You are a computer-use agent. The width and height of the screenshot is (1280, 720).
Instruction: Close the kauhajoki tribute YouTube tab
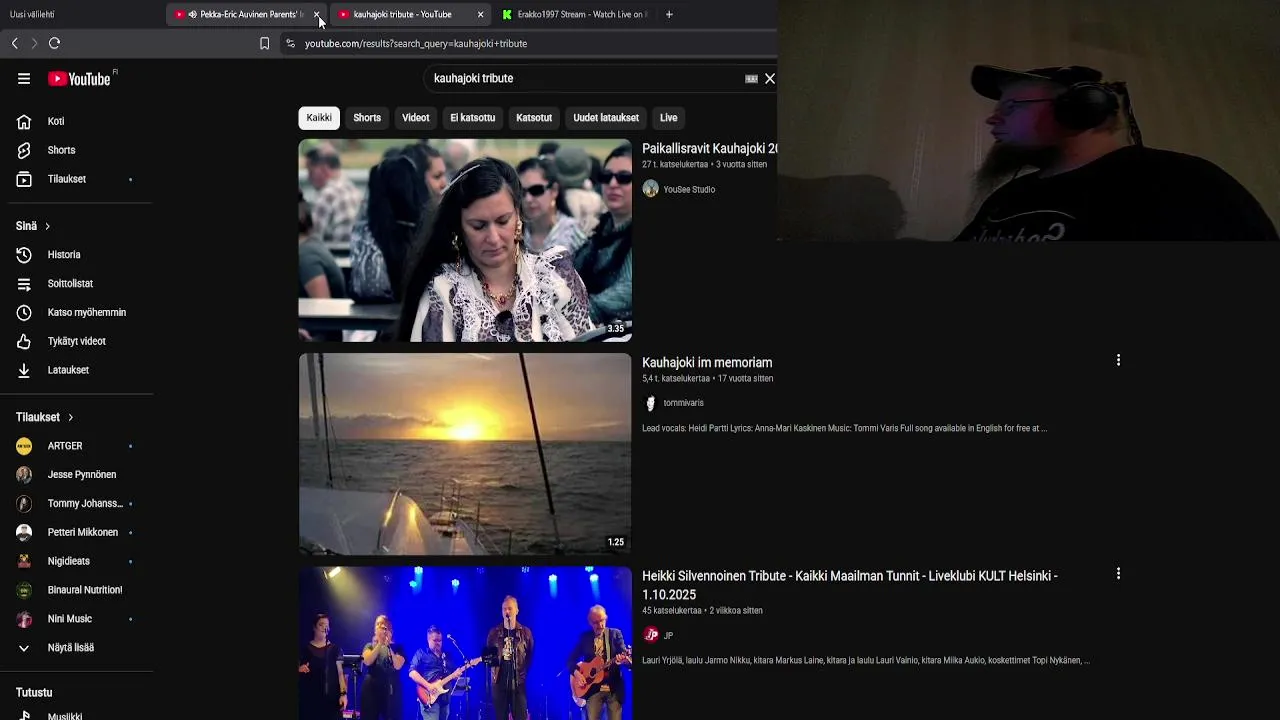coord(480,14)
